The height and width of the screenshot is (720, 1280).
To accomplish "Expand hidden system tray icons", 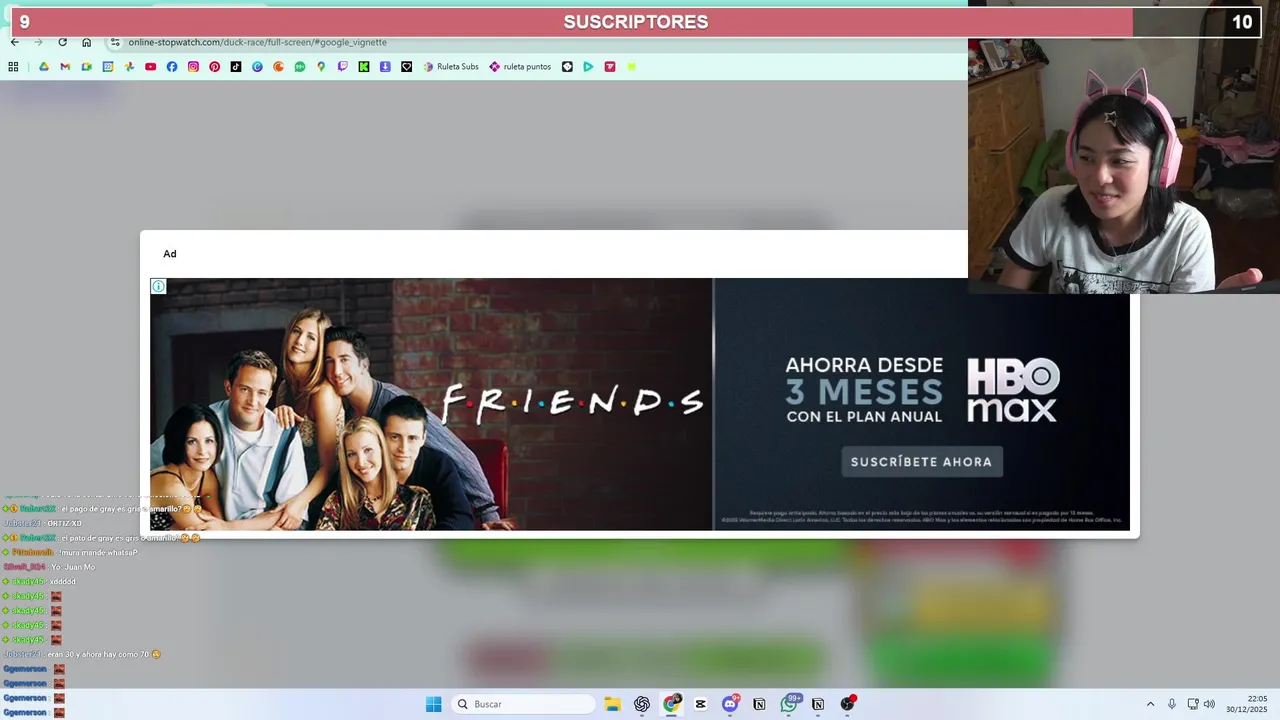I will click(1150, 704).
